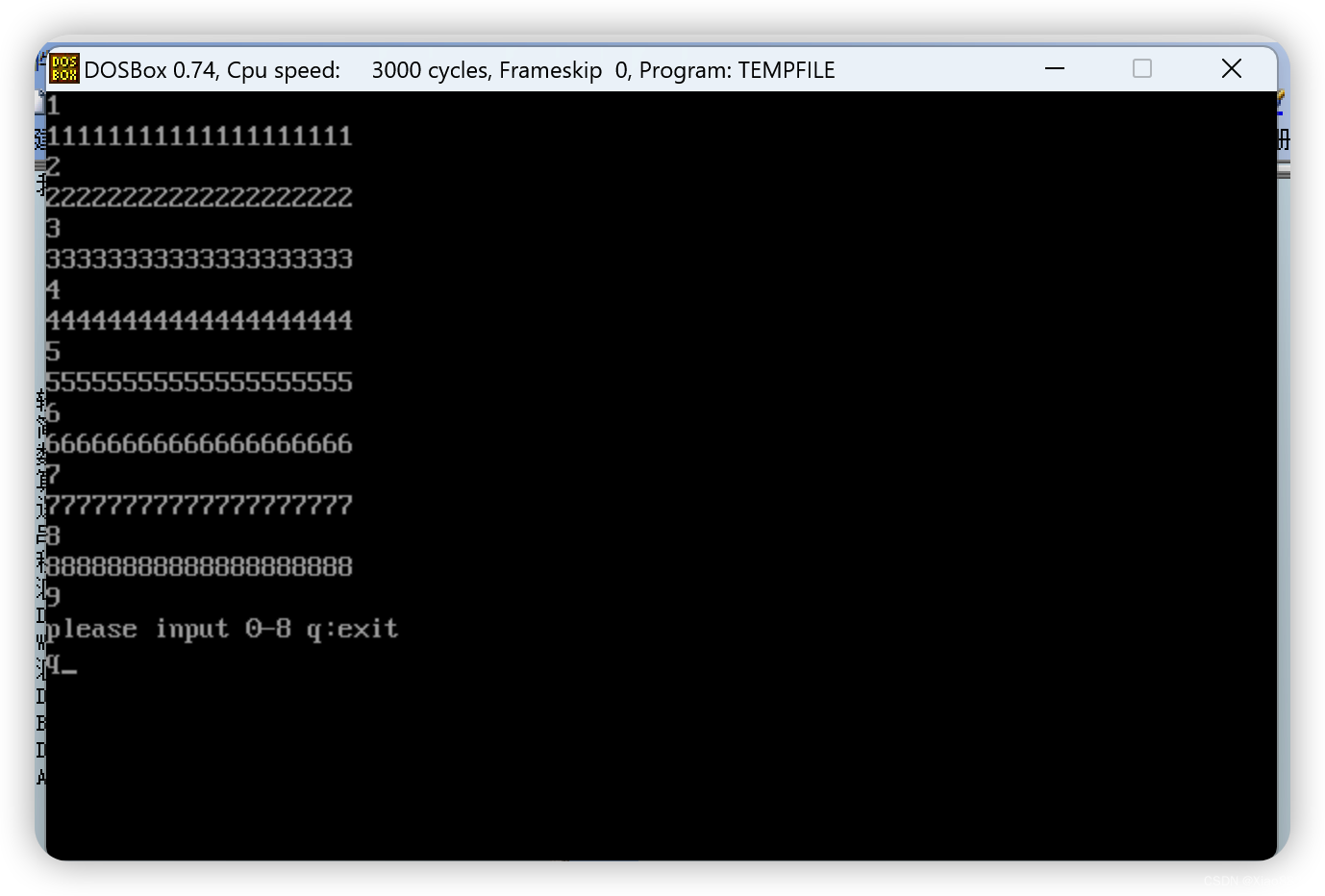Screen dimensions: 1325x896
Task: Click the 'please input 0-8 q:exit' prompt
Action: pyautogui.click(x=222, y=630)
